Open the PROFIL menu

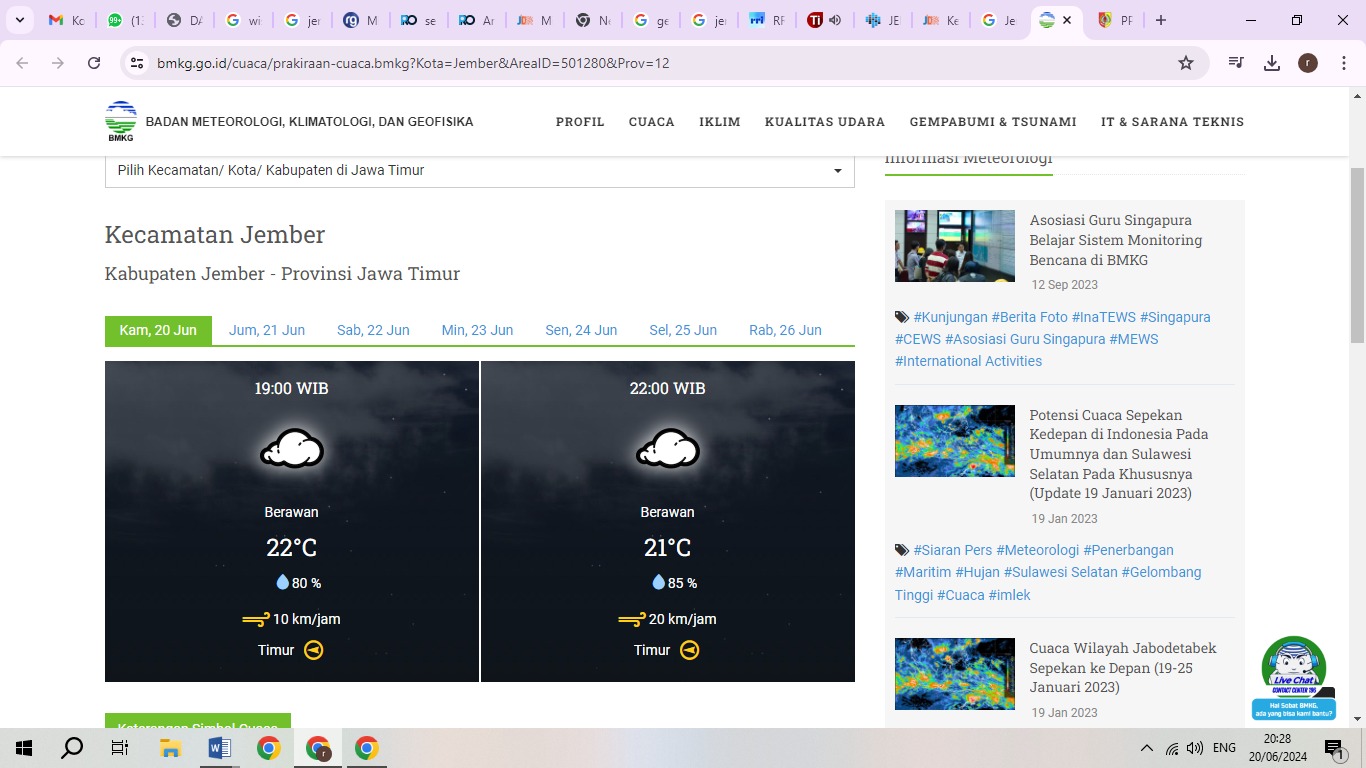[580, 122]
